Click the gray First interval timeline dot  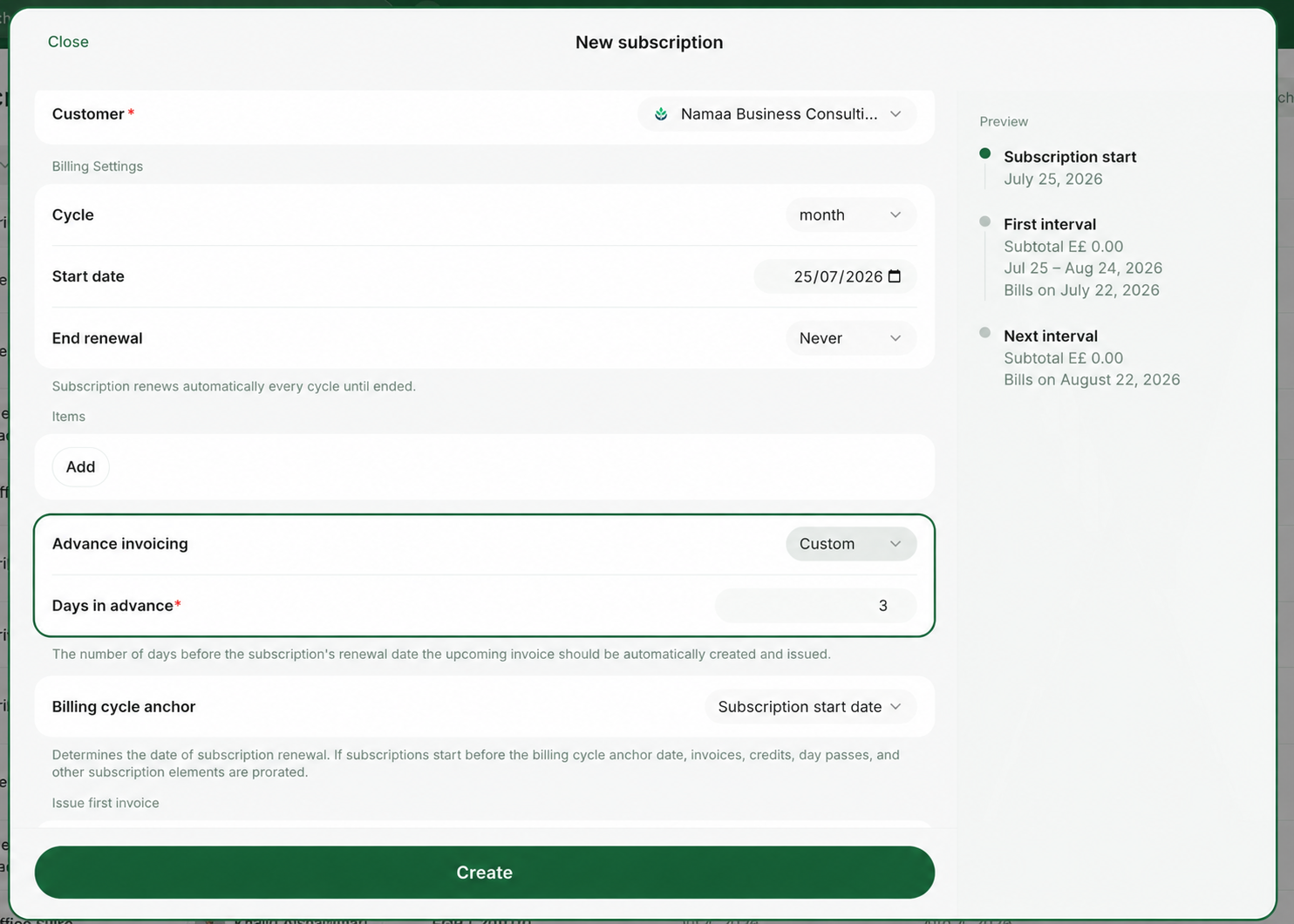click(984, 221)
